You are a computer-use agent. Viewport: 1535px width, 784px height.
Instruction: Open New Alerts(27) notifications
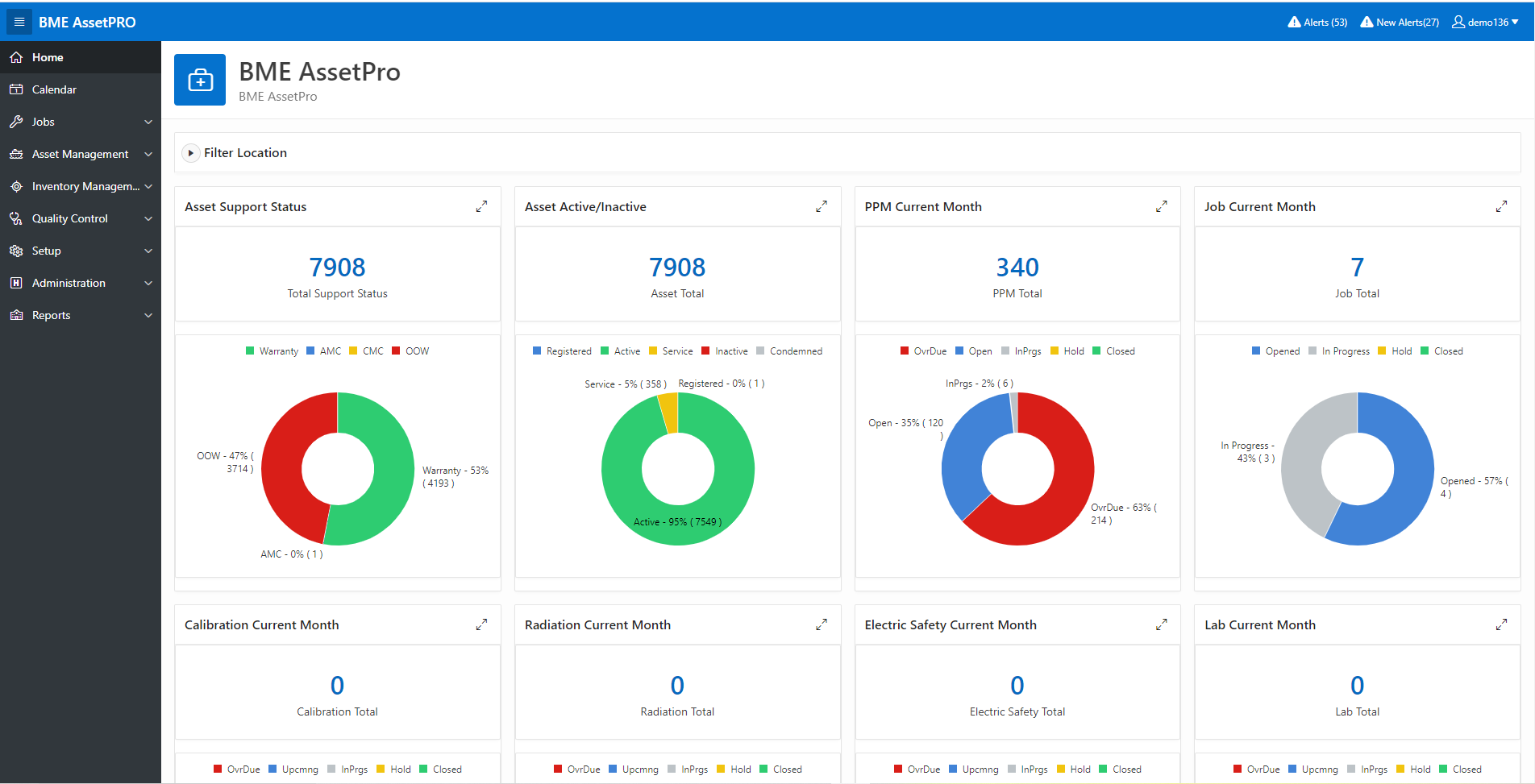coord(1400,22)
